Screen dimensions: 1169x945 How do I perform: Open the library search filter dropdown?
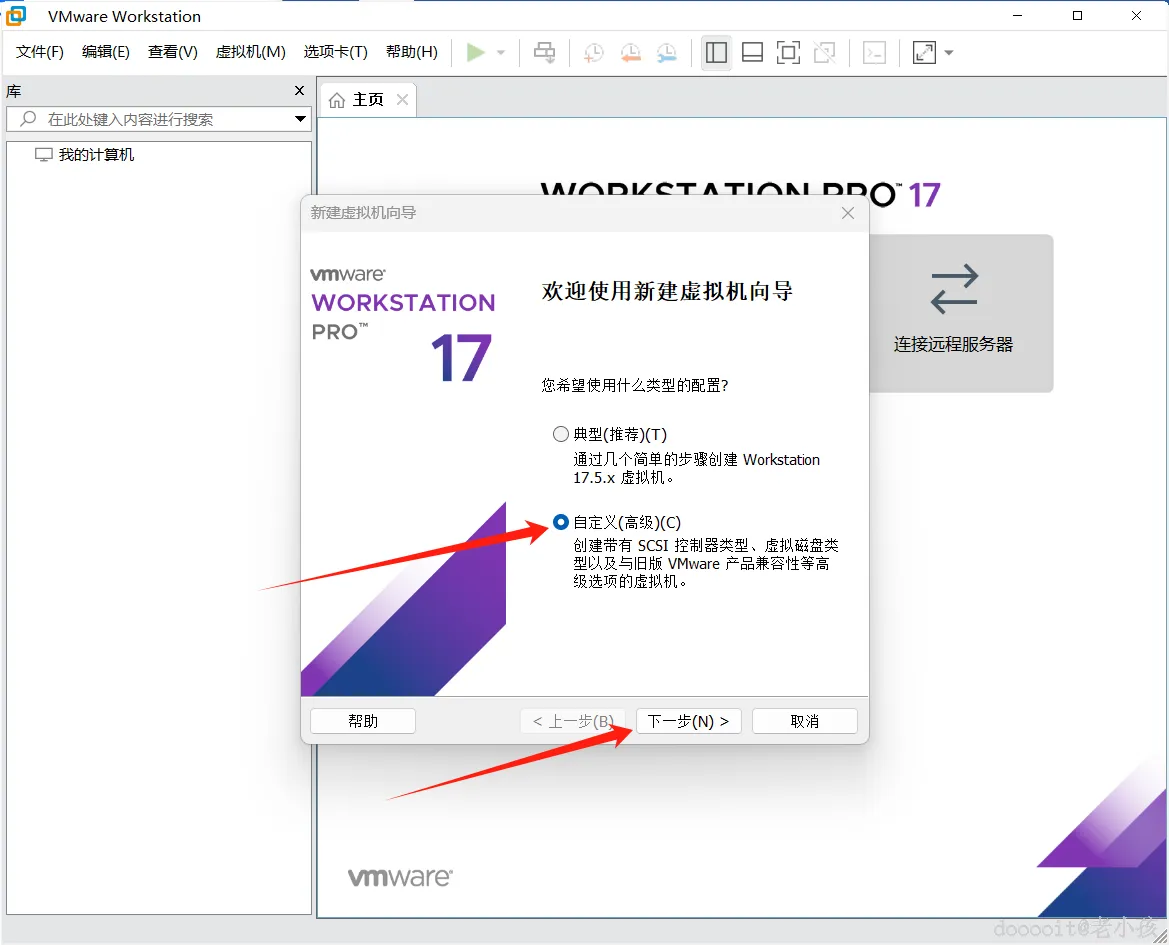pyautogui.click(x=300, y=119)
